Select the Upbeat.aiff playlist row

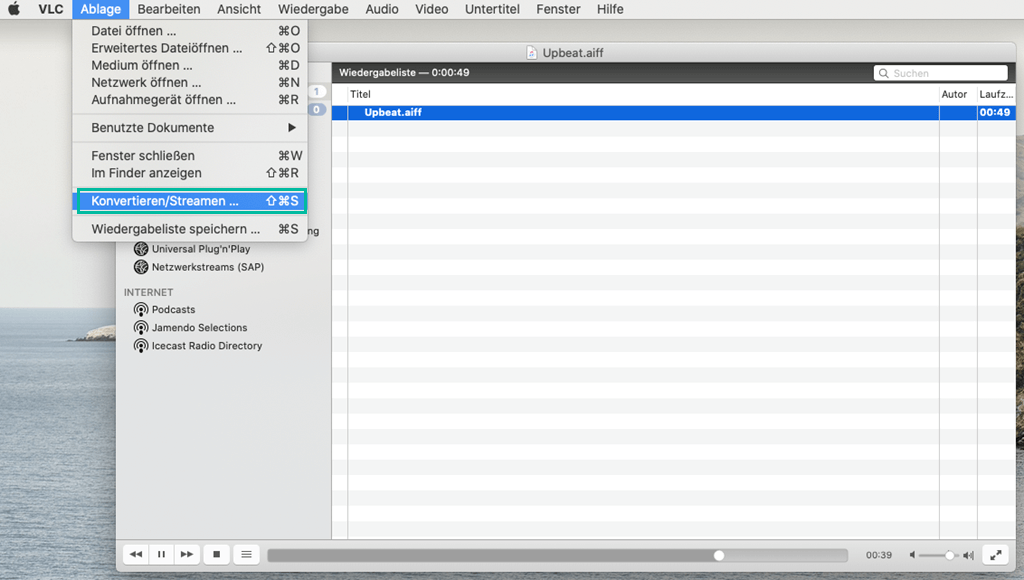[x=673, y=112]
